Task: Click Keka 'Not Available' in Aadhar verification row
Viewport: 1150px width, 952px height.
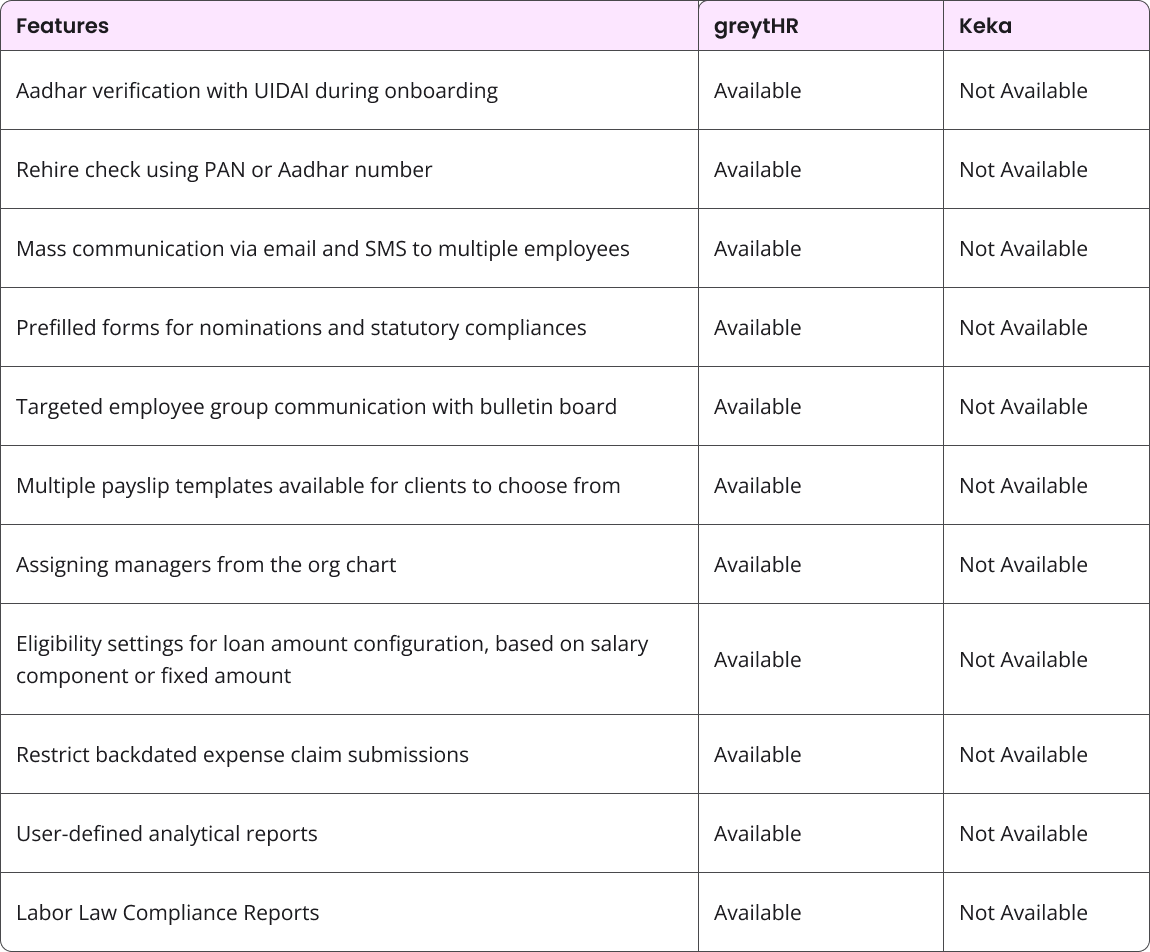Action: point(1023,90)
